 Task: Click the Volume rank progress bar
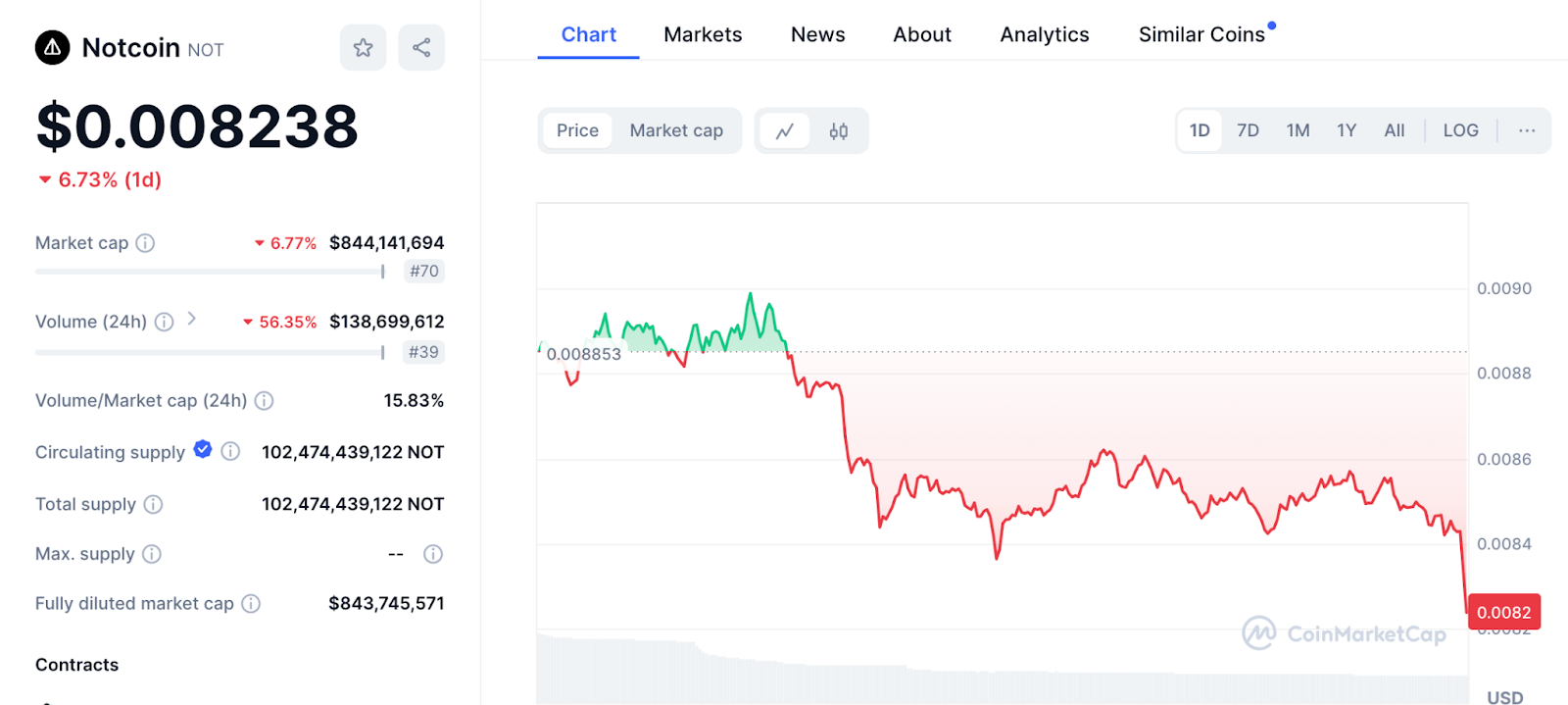point(210,352)
